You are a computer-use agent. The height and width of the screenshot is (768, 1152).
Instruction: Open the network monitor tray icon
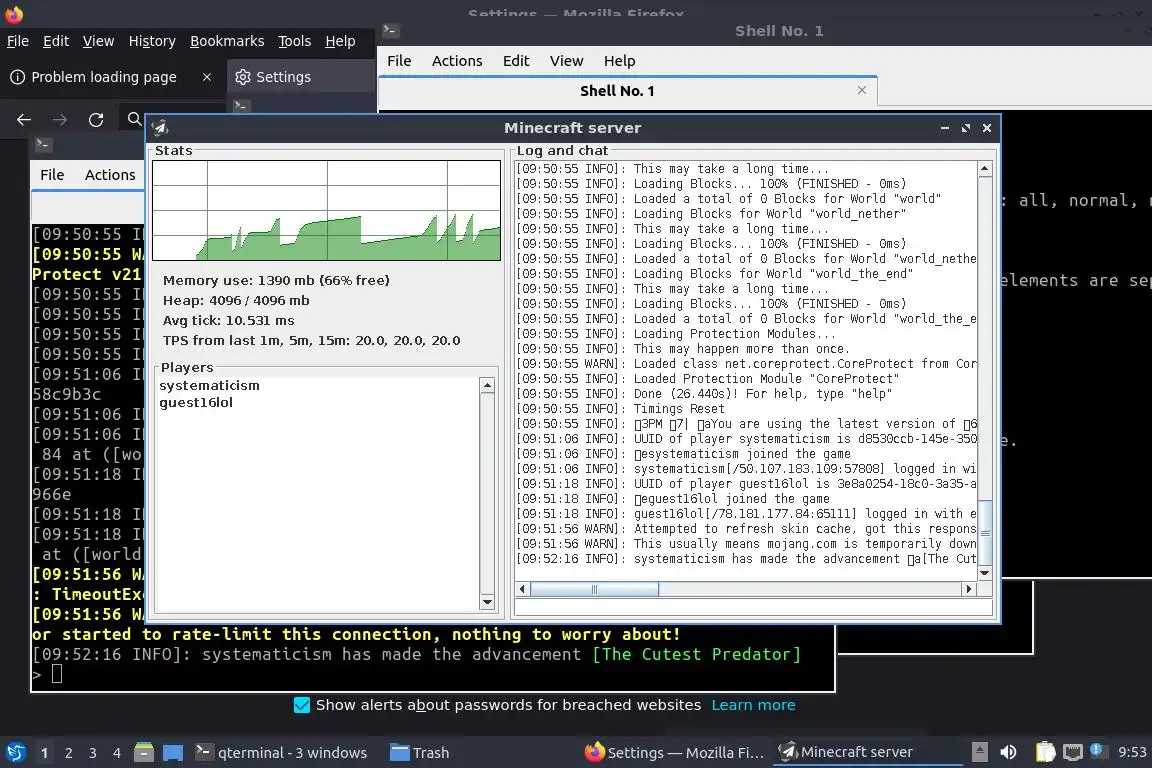point(1073,752)
